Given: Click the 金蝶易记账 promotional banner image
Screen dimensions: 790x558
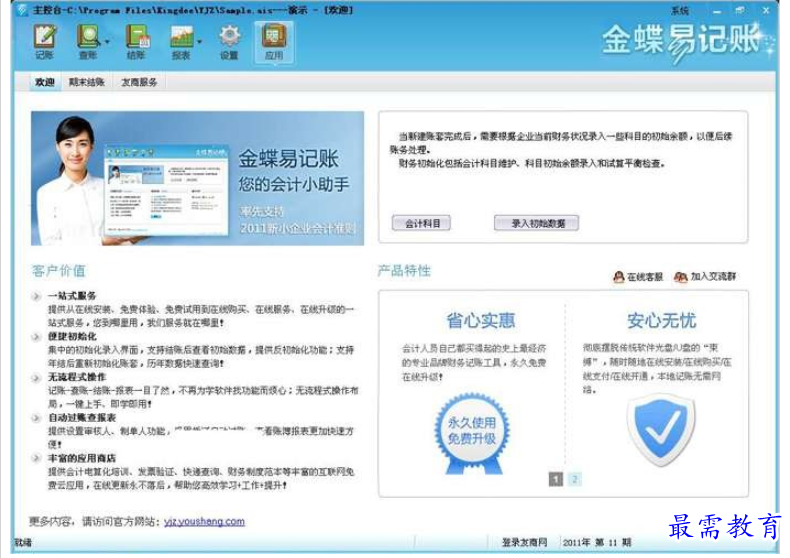Looking at the screenshot, I should pyautogui.click(x=198, y=178).
